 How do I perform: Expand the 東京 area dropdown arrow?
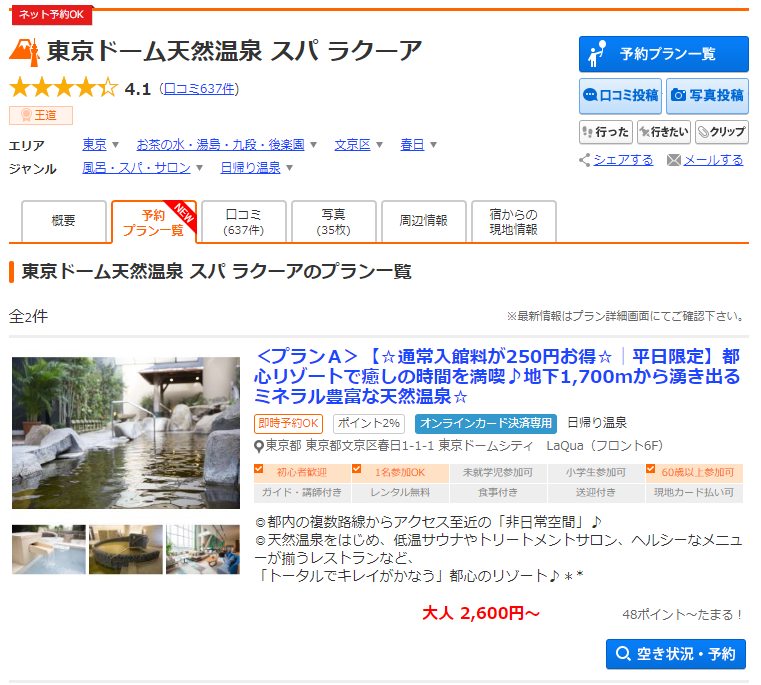[x=115, y=145]
